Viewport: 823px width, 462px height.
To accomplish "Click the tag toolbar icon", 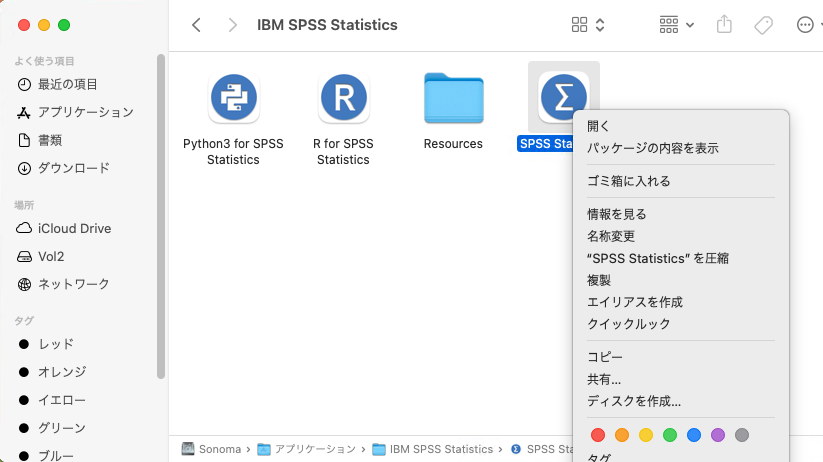I will [x=763, y=25].
